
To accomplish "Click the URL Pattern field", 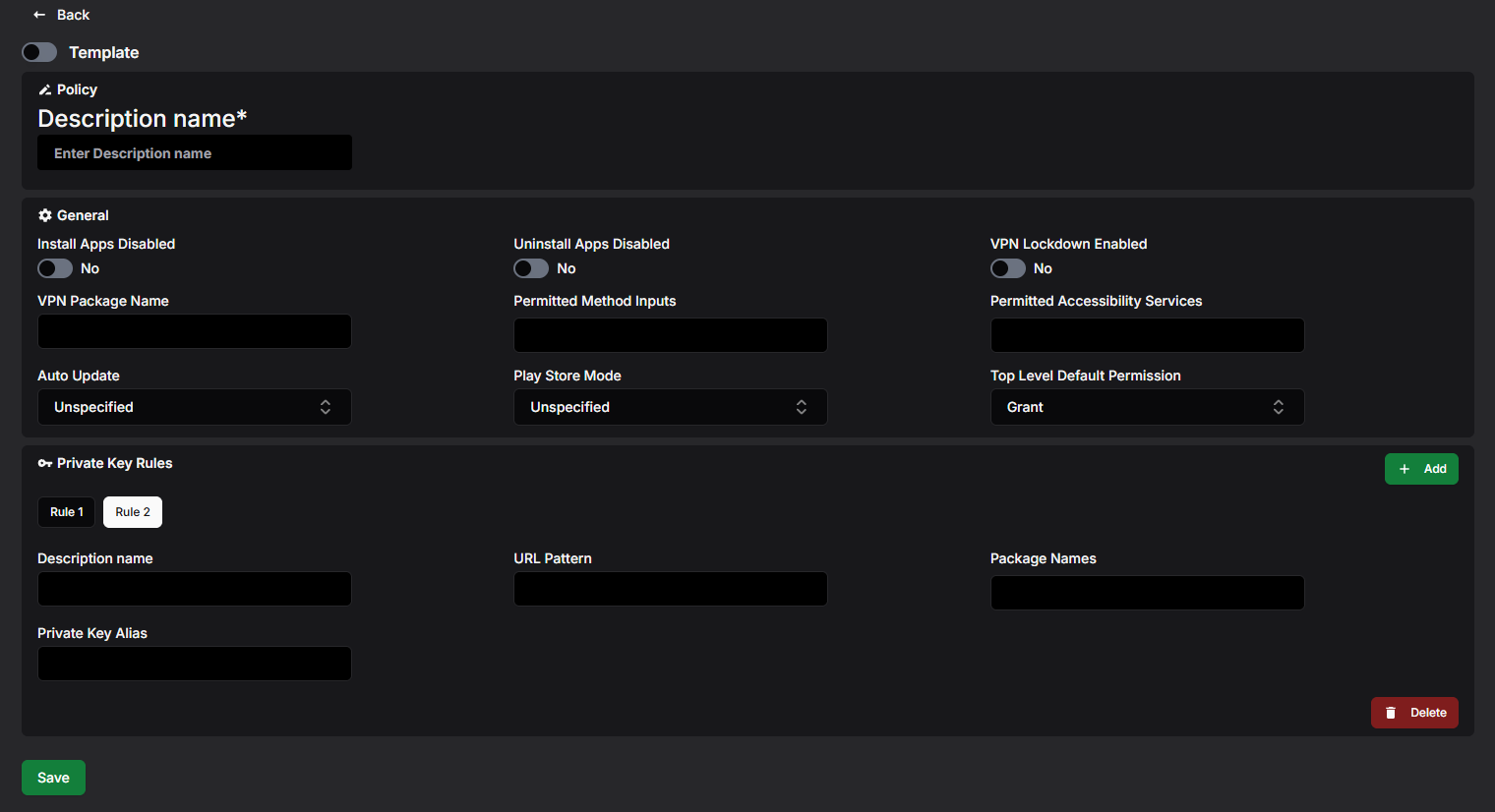I will pos(671,589).
